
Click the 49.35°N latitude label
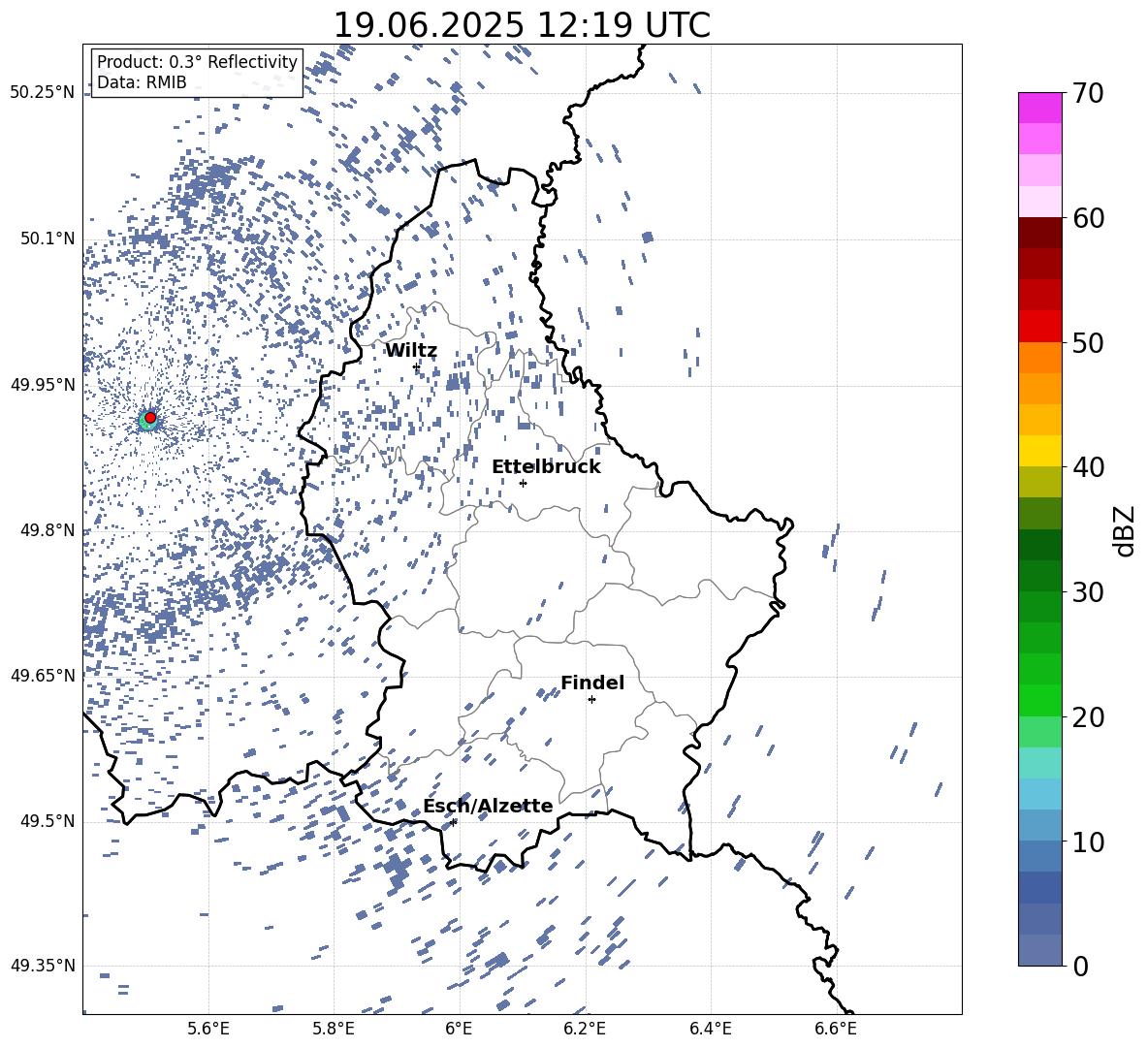tap(42, 966)
